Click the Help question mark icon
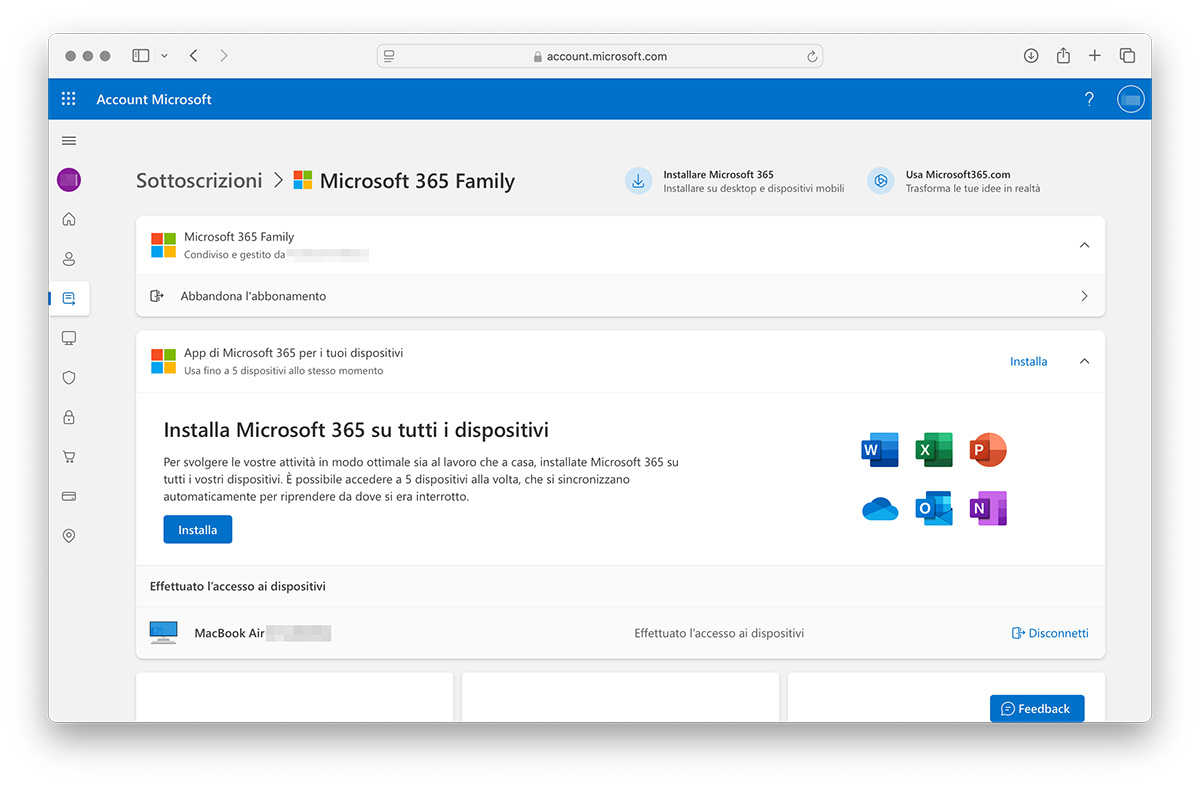 (x=1089, y=98)
